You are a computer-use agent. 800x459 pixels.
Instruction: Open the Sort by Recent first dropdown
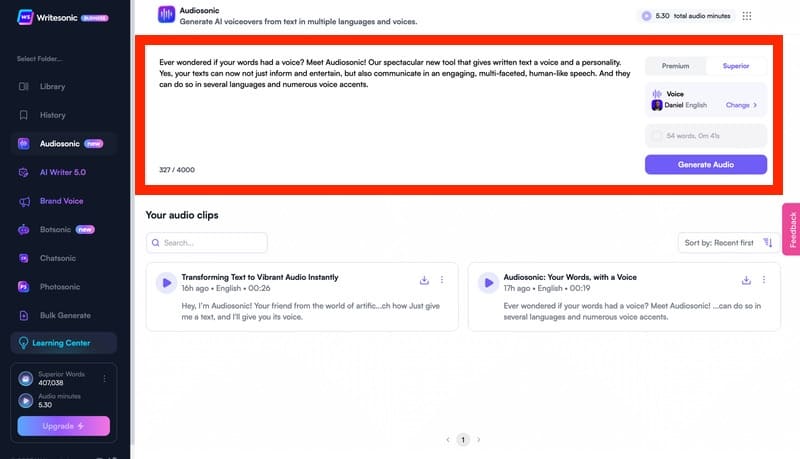[729, 243]
